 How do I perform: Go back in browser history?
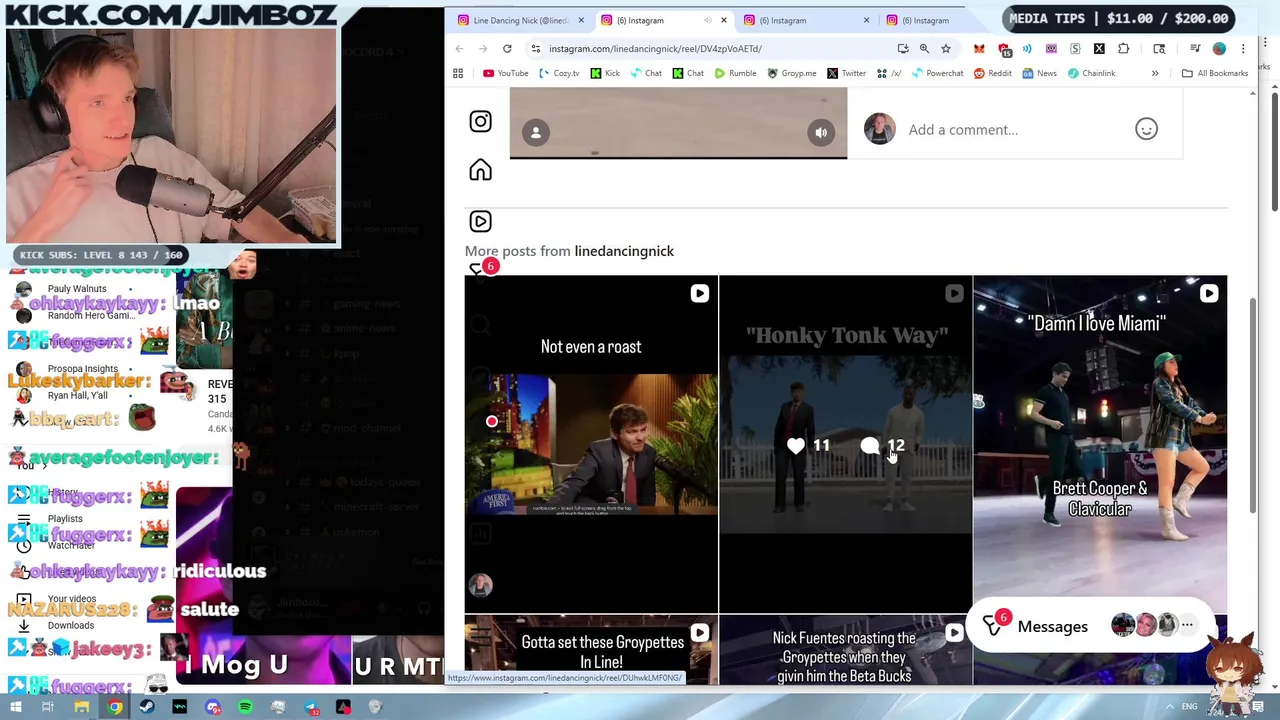459,48
